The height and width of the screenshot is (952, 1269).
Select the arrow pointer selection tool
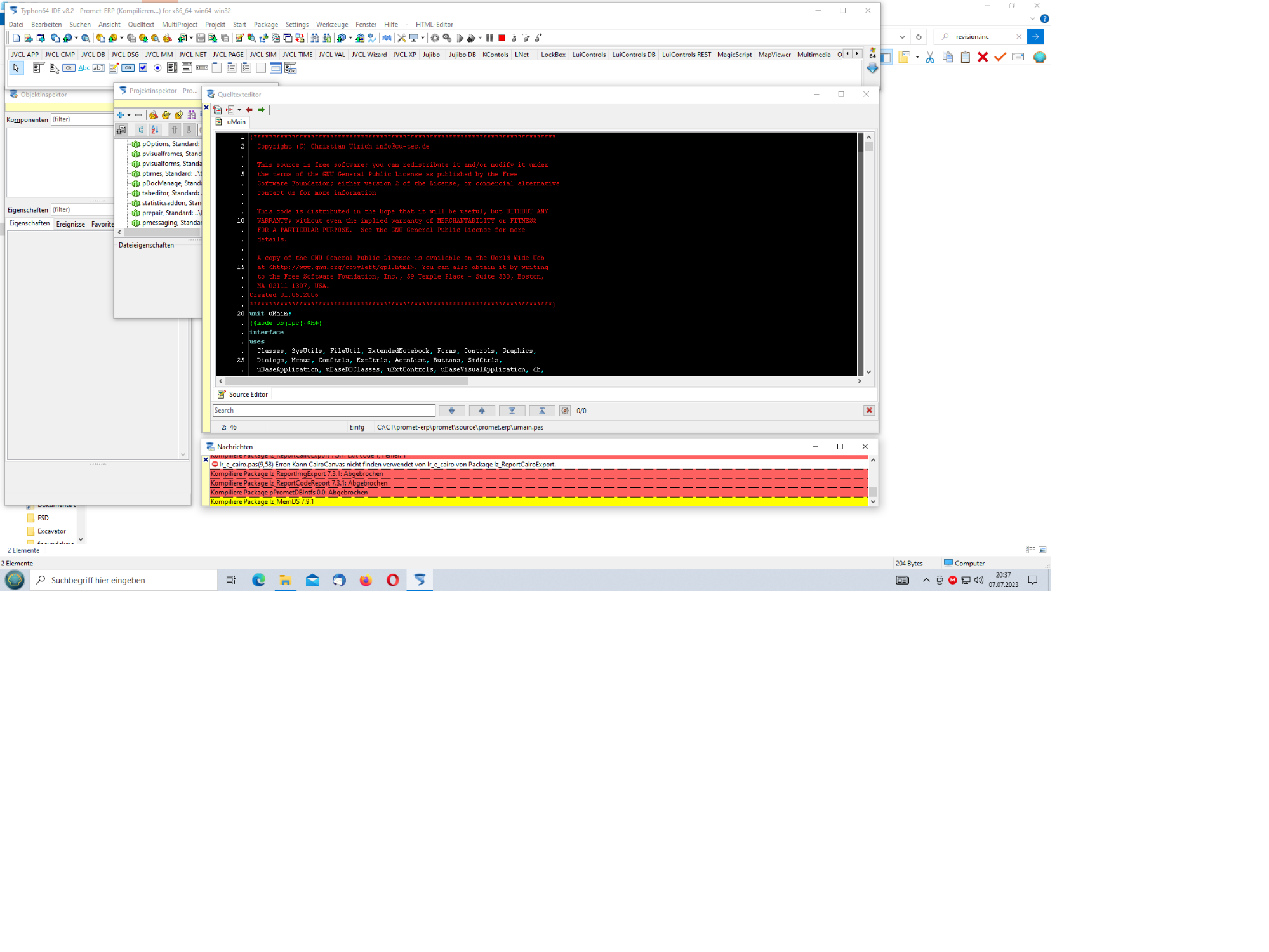tap(17, 68)
